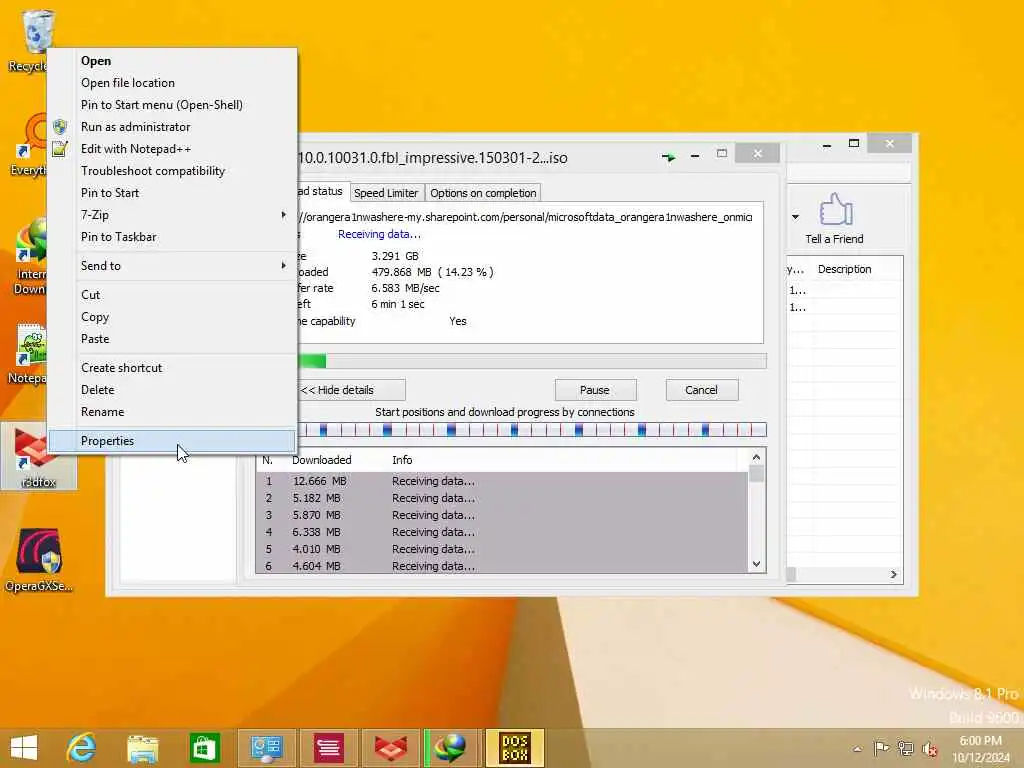Open File Explorer from the taskbar
1024x768 pixels.
click(x=143, y=747)
